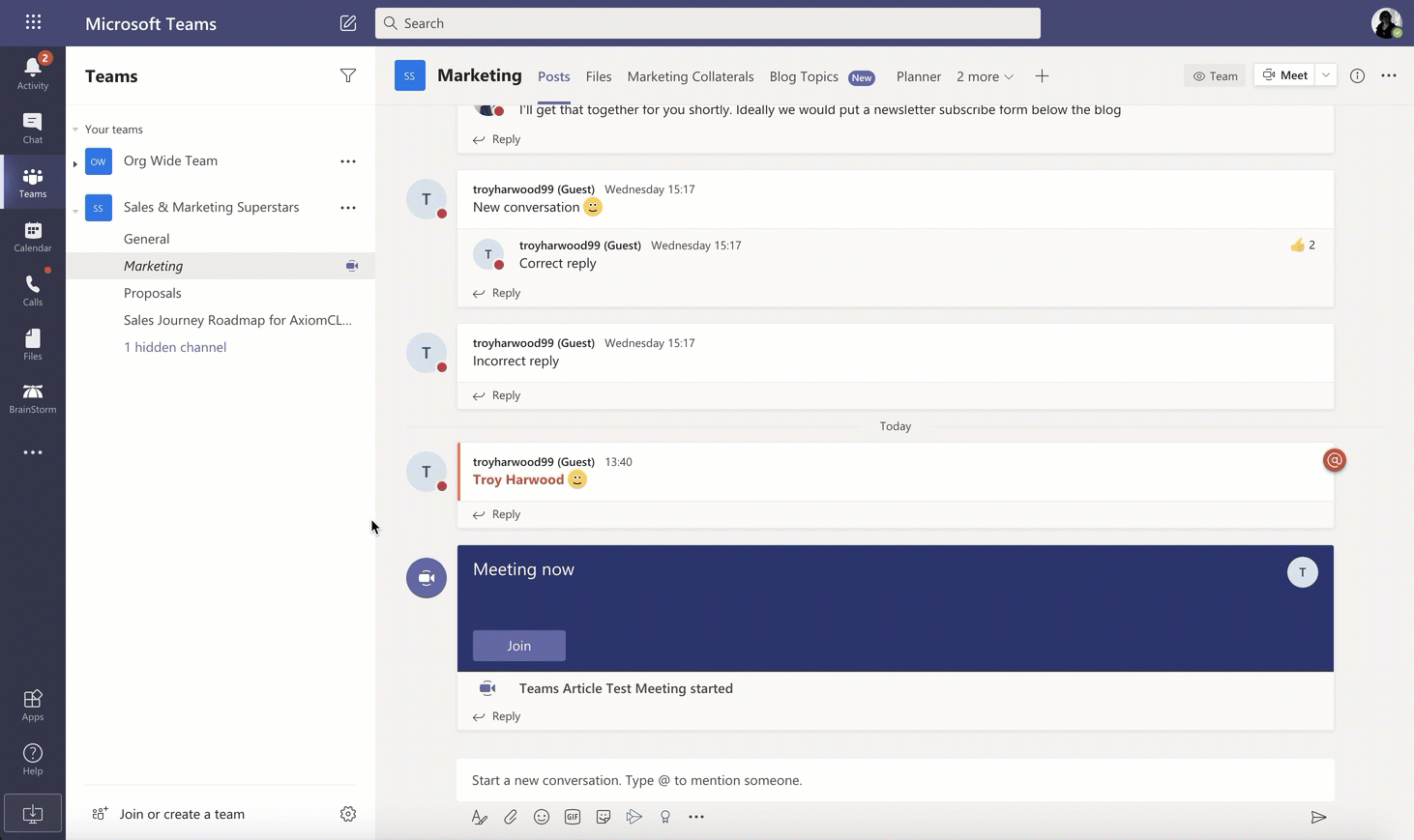Go to Chat in the app bar

pos(33,128)
